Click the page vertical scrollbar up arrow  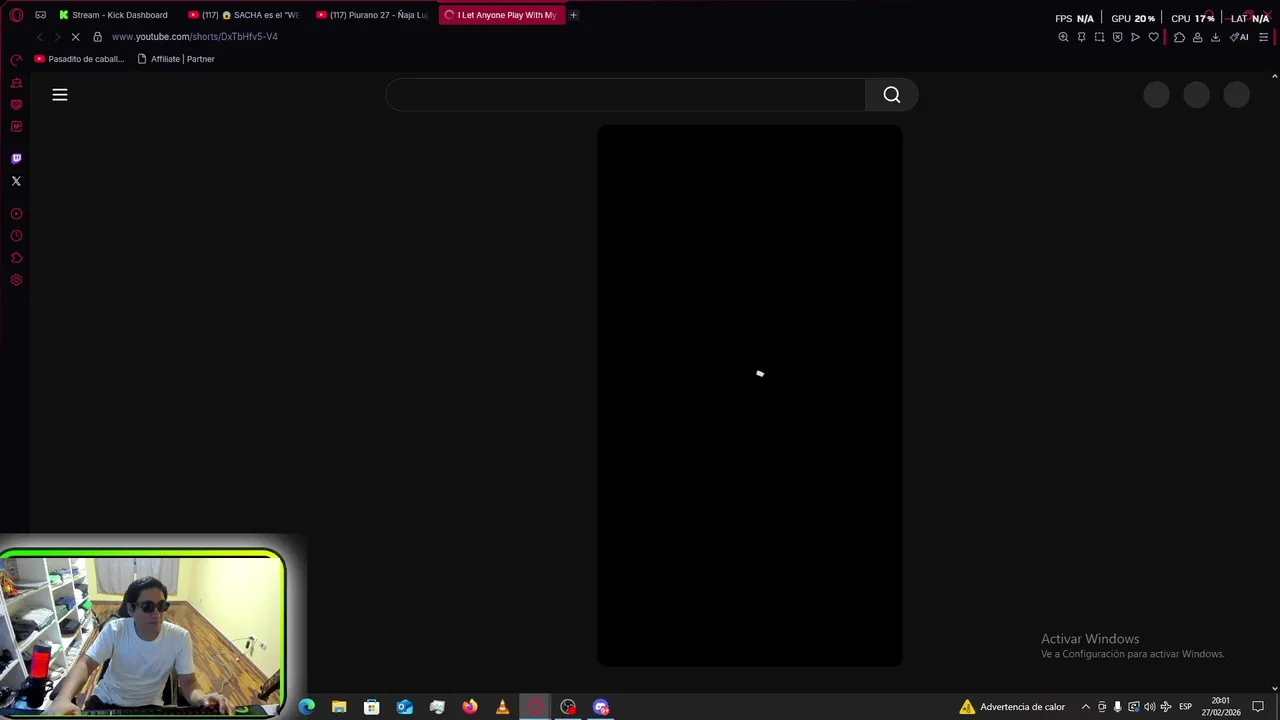tap(1274, 76)
